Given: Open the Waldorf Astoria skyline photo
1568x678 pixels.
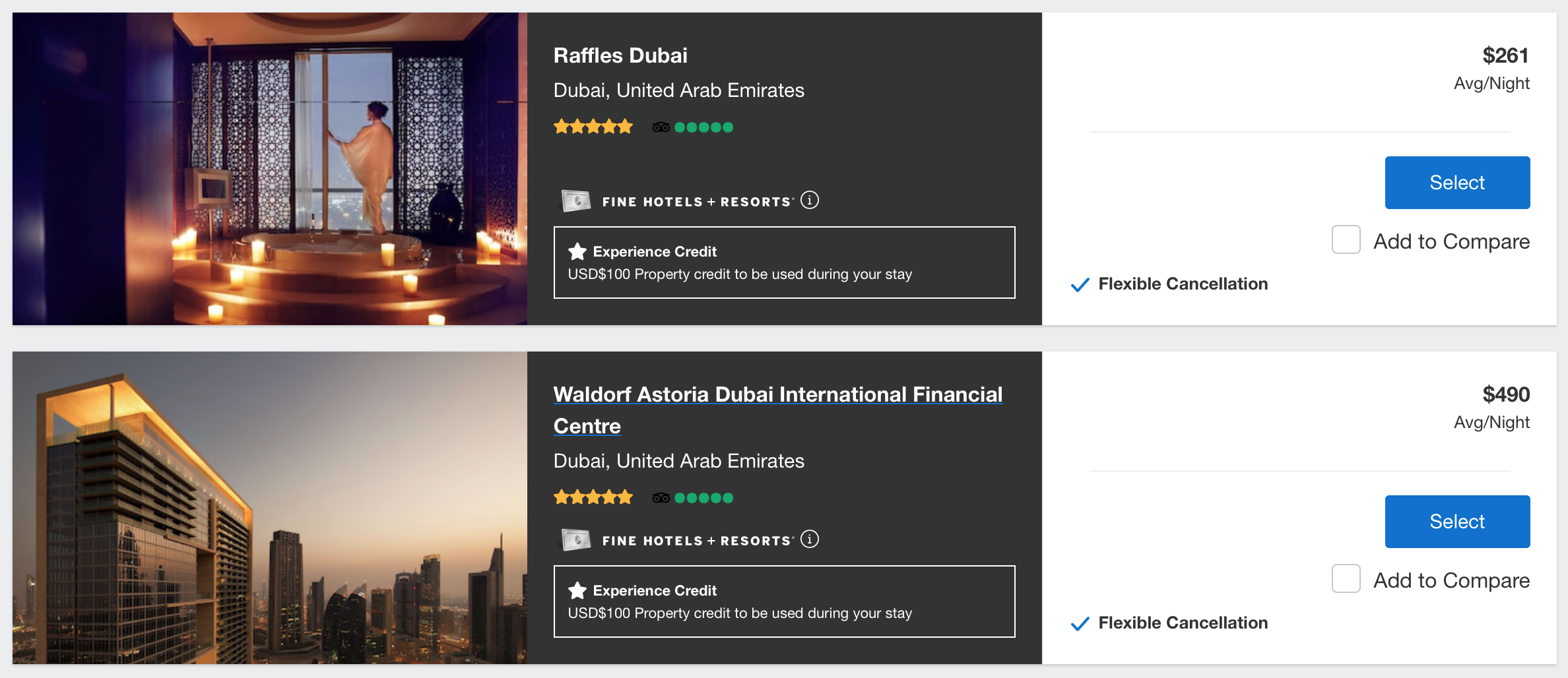Looking at the screenshot, I should (x=269, y=508).
